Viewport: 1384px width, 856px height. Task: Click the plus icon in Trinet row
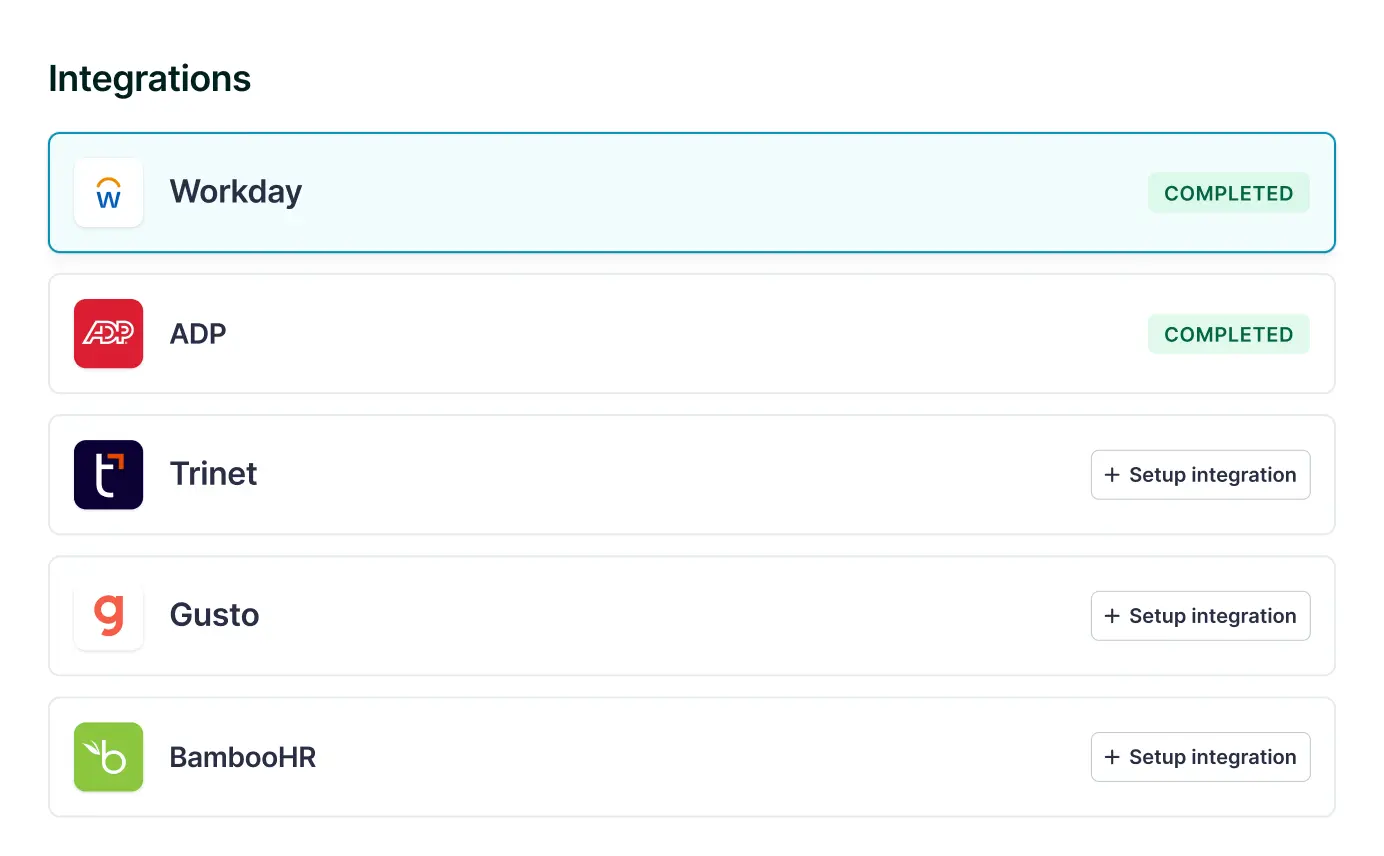(1111, 475)
